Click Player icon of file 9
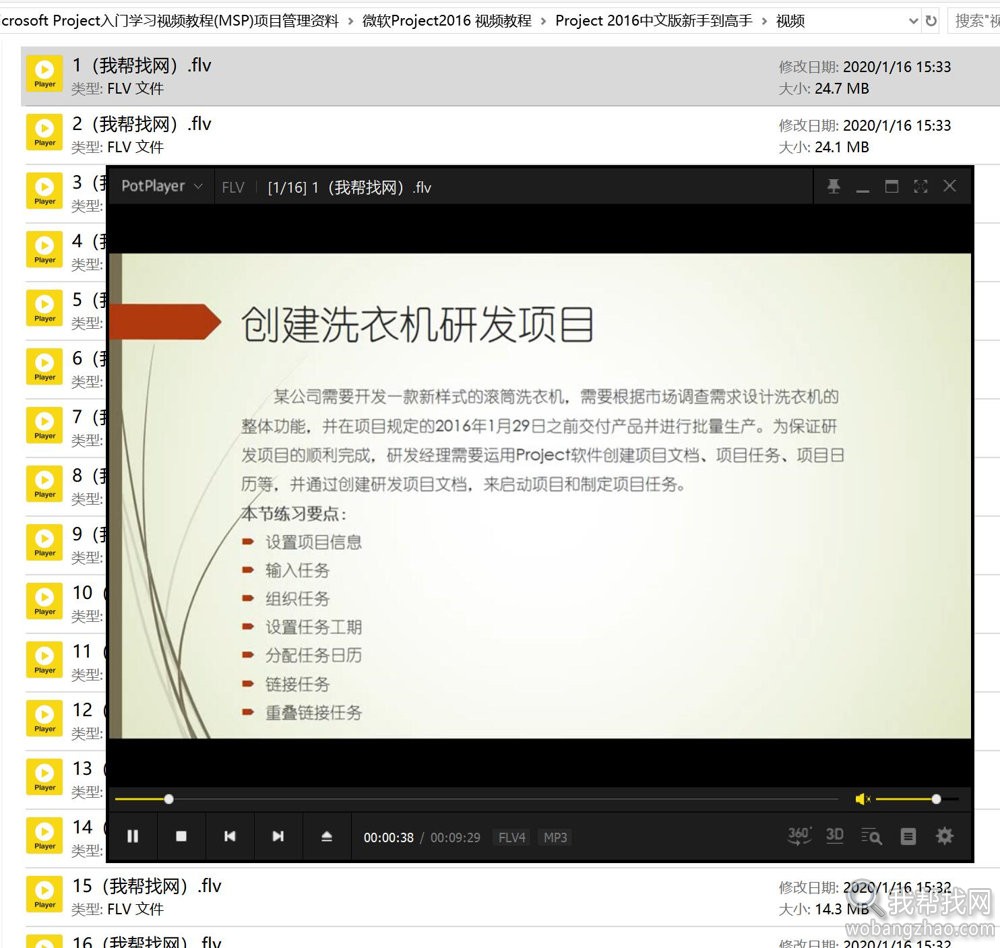The width and height of the screenshot is (1000, 948). [x=45, y=543]
